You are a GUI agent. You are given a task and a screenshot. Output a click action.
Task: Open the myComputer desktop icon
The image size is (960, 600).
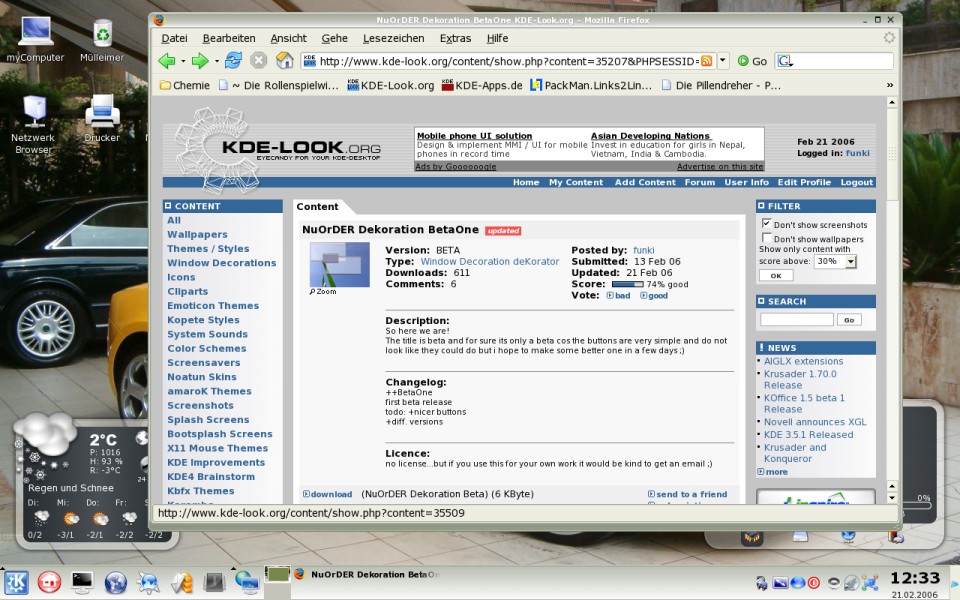point(36,39)
